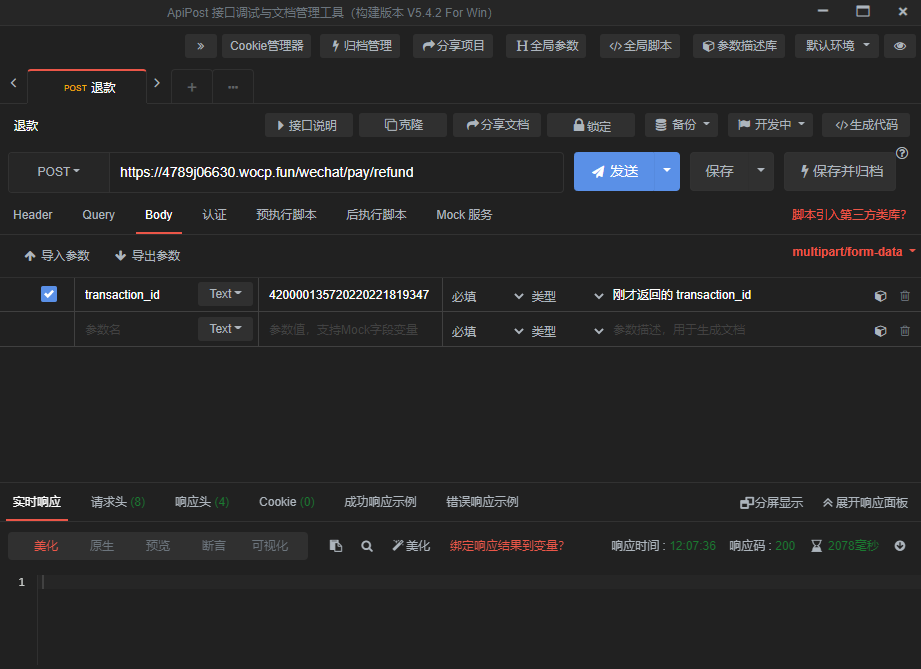Switch to the 后执行脚本 tab
This screenshot has width=921, height=669.
pos(377,215)
